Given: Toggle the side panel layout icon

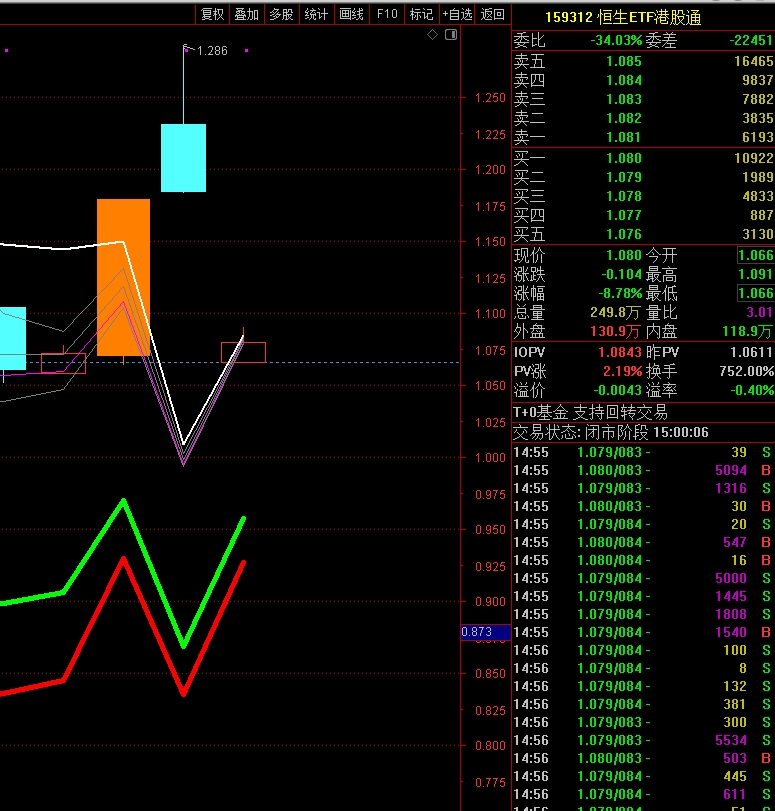Looking at the screenshot, I should click(451, 35).
